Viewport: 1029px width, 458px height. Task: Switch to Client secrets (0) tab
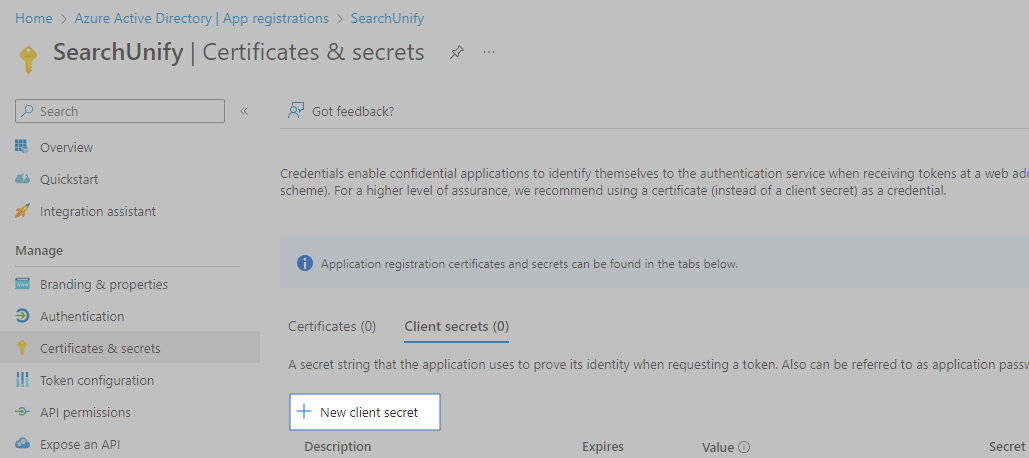(456, 326)
